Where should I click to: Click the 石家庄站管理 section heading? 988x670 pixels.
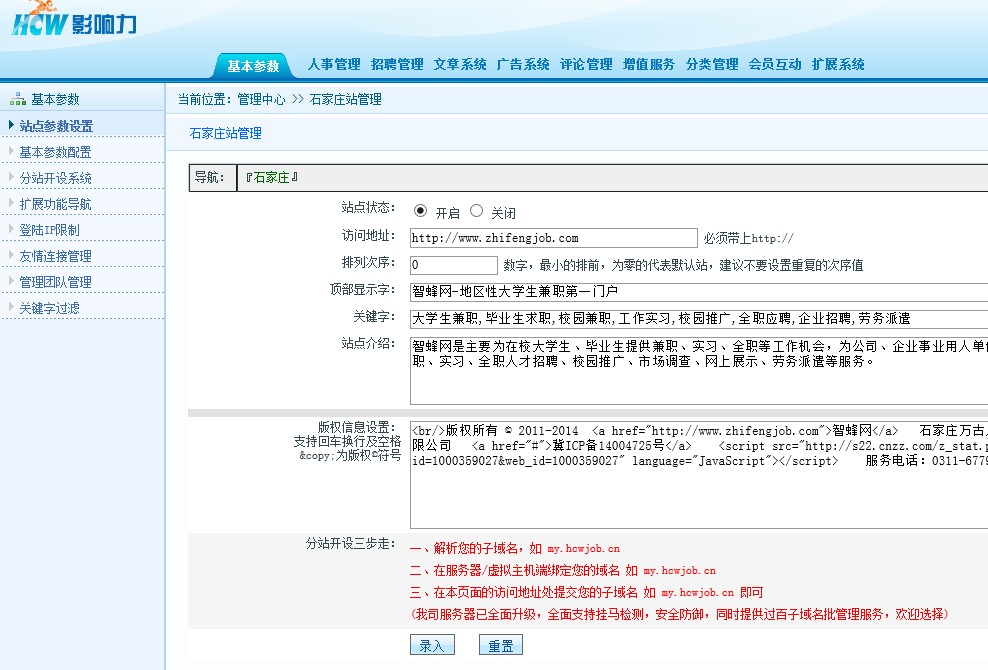pos(226,134)
